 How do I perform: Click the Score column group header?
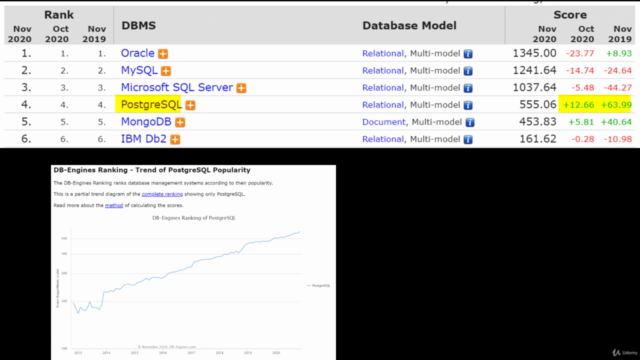(570, 15)
